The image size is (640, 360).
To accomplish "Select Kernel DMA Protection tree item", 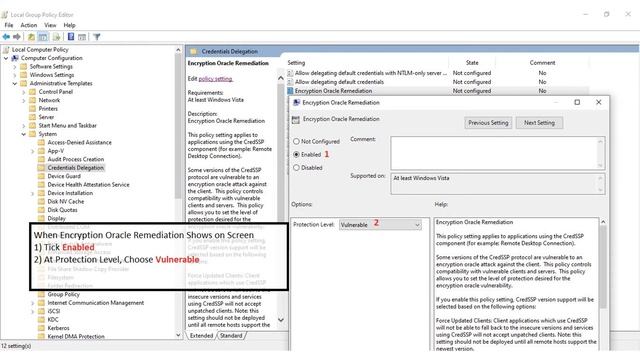I will click(76, 336).
